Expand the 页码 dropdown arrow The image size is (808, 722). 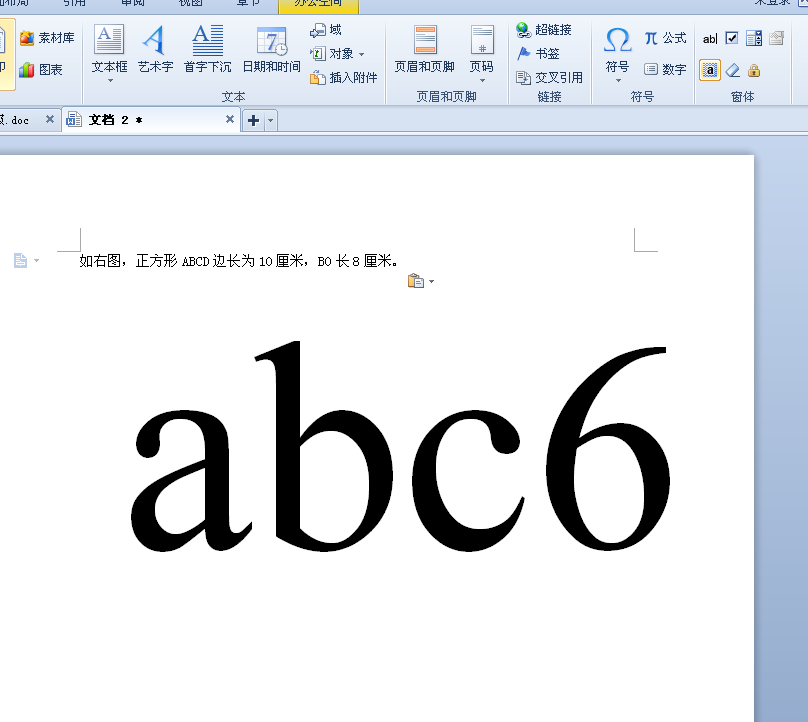[482, 80]
